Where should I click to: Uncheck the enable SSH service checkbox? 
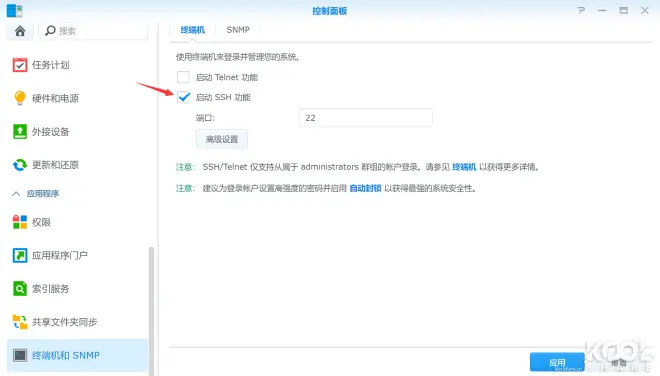pos(183,97)
